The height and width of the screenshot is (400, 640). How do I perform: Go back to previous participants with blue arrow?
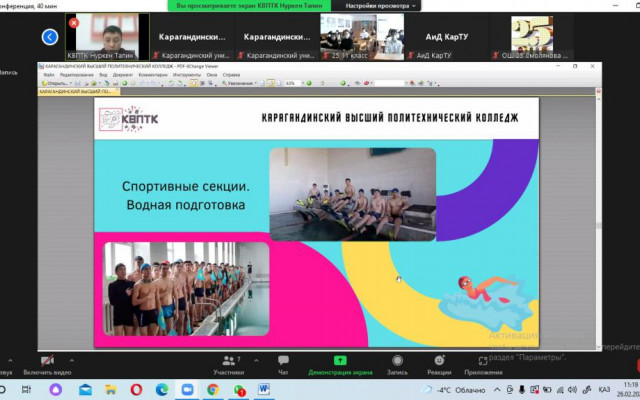[50, 37]
